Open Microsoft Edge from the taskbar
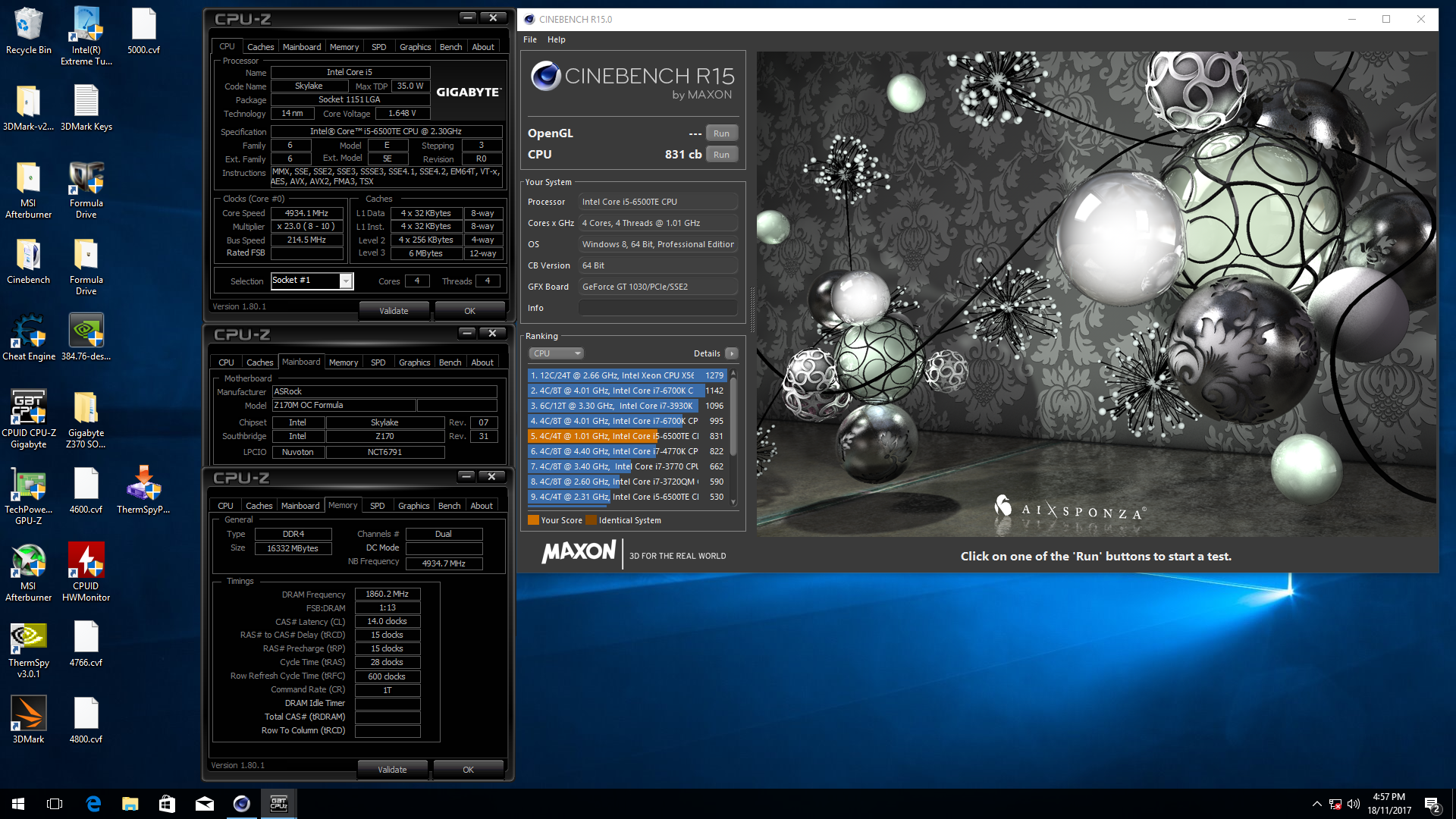This screenshot has width=1456, height=819. (x=93, y=804)
